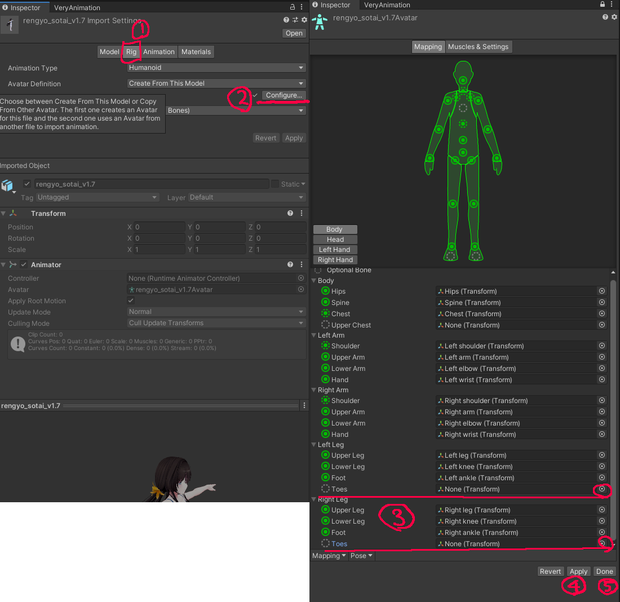Click Done in avatar mapping panel

tap(604, 572)
